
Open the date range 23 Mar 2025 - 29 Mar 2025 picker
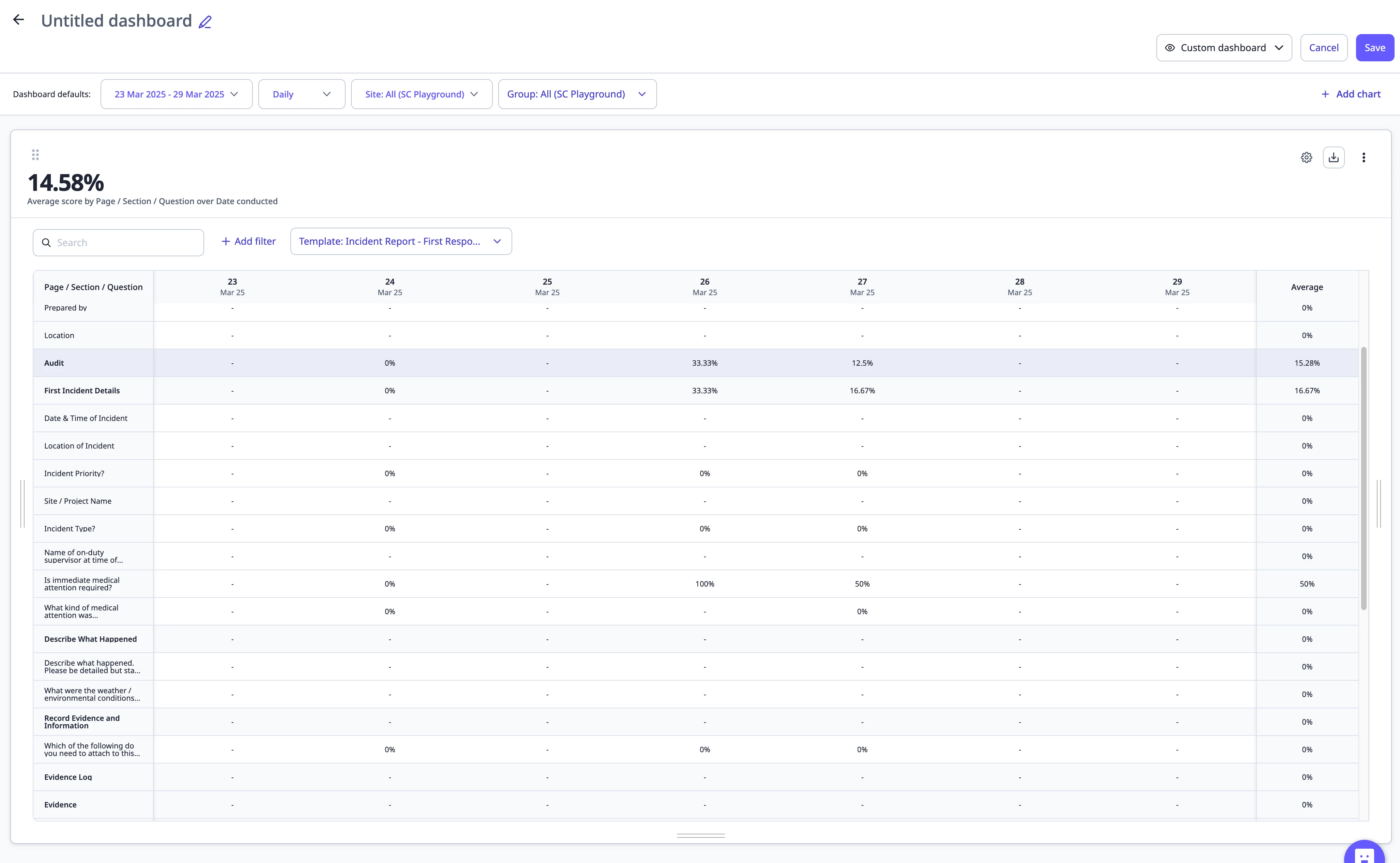[176, 94]
